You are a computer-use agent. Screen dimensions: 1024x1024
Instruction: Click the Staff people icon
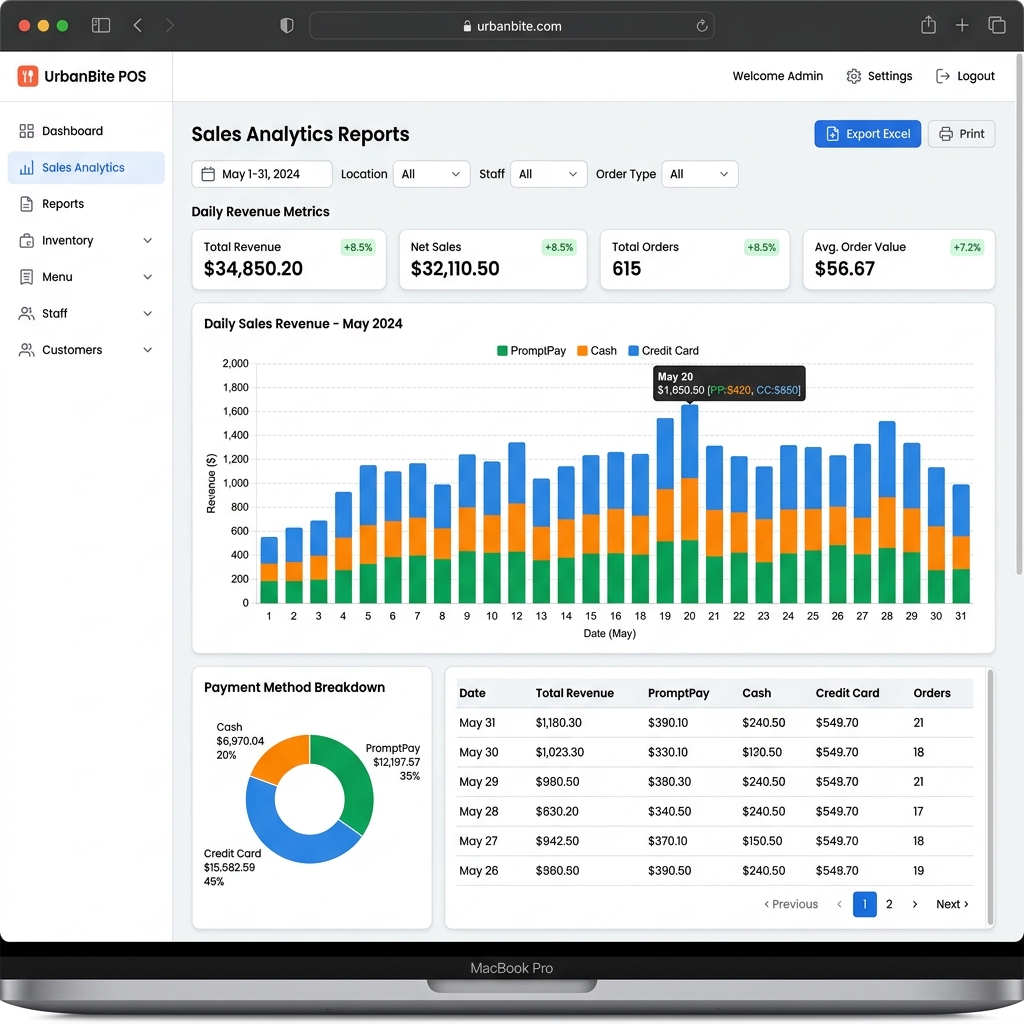pos(27,314)
